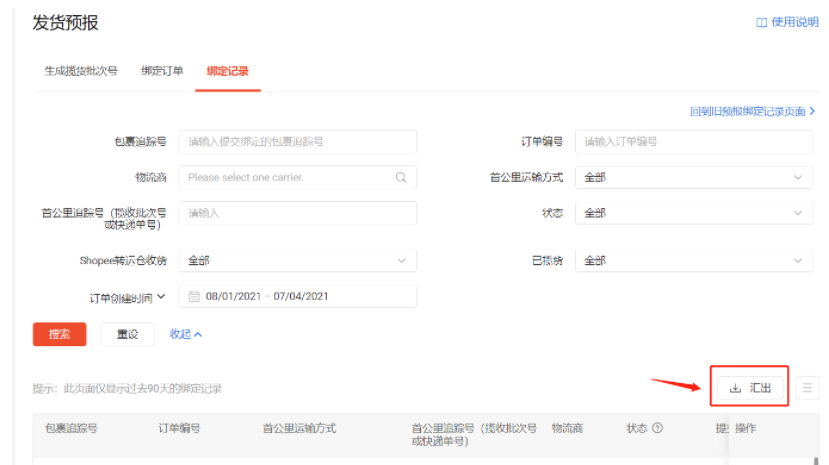Image resolution: width=829 pixels, height=465 pixels.
Task: Open the column settings list icon
Action: (807, 388)
